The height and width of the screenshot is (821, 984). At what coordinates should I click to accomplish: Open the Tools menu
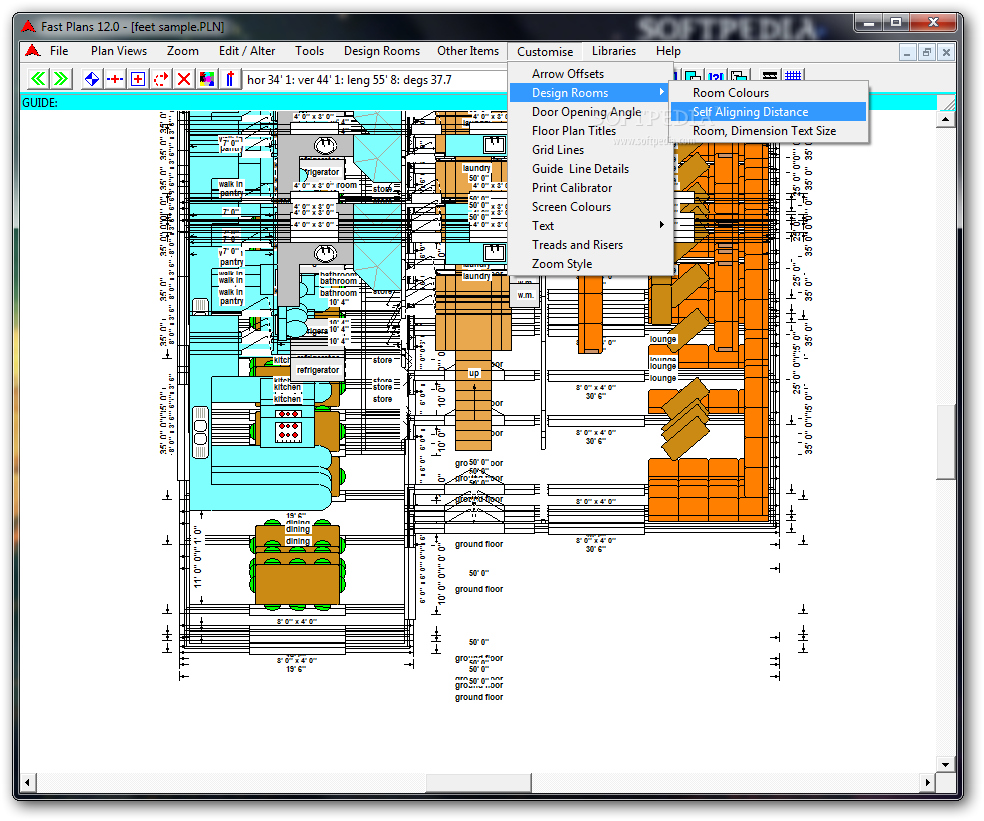309,51
